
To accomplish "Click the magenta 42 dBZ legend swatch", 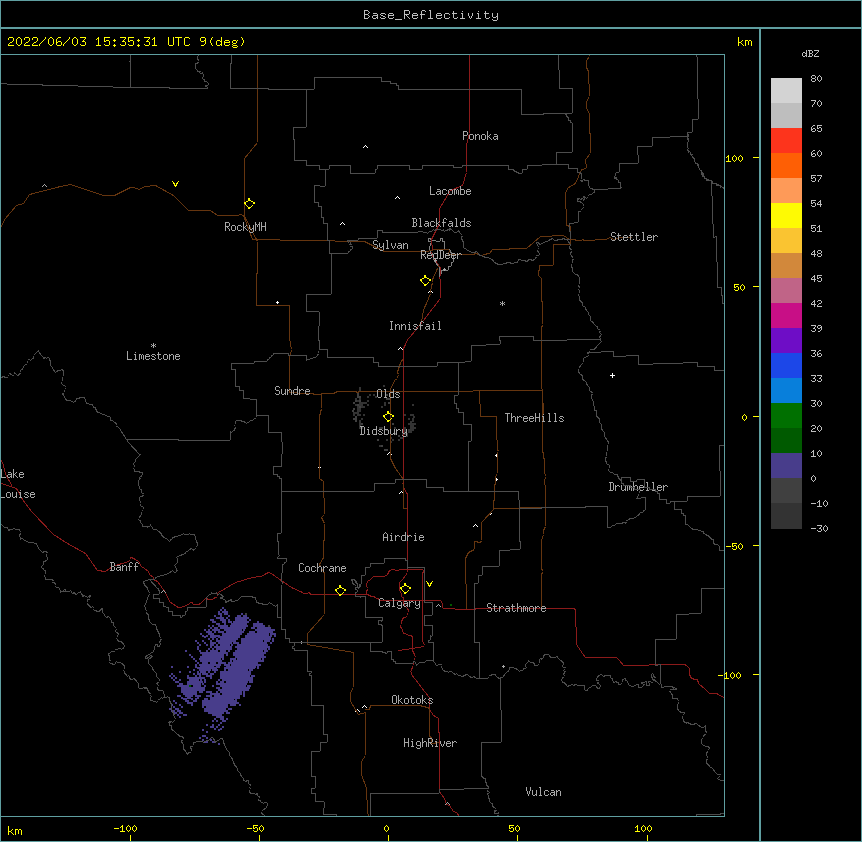I will 786,316.
